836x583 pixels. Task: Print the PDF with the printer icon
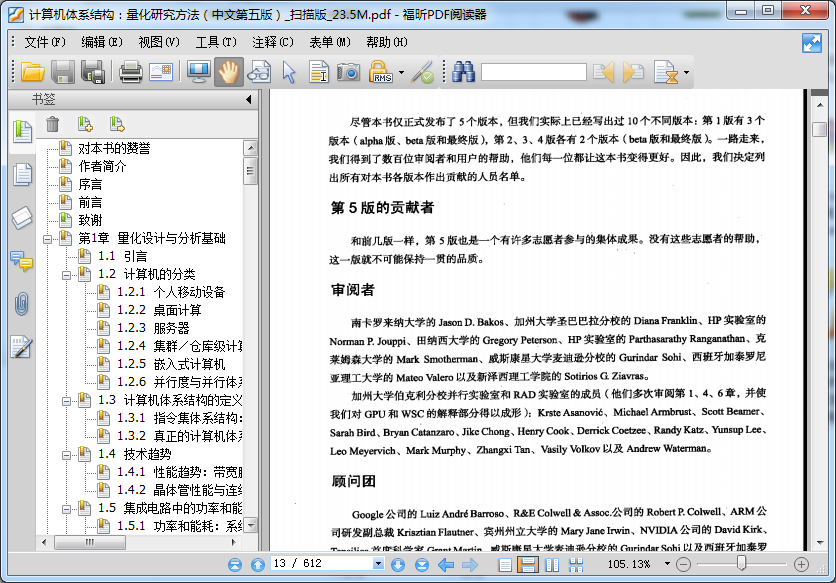click(x=130, y=71)
